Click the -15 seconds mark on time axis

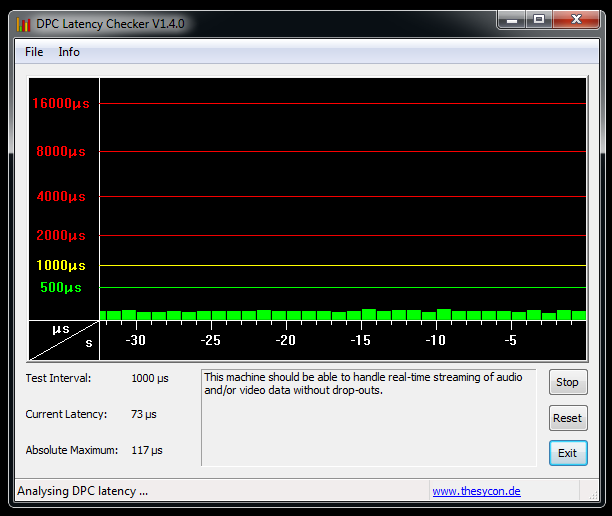coord(361,341)
